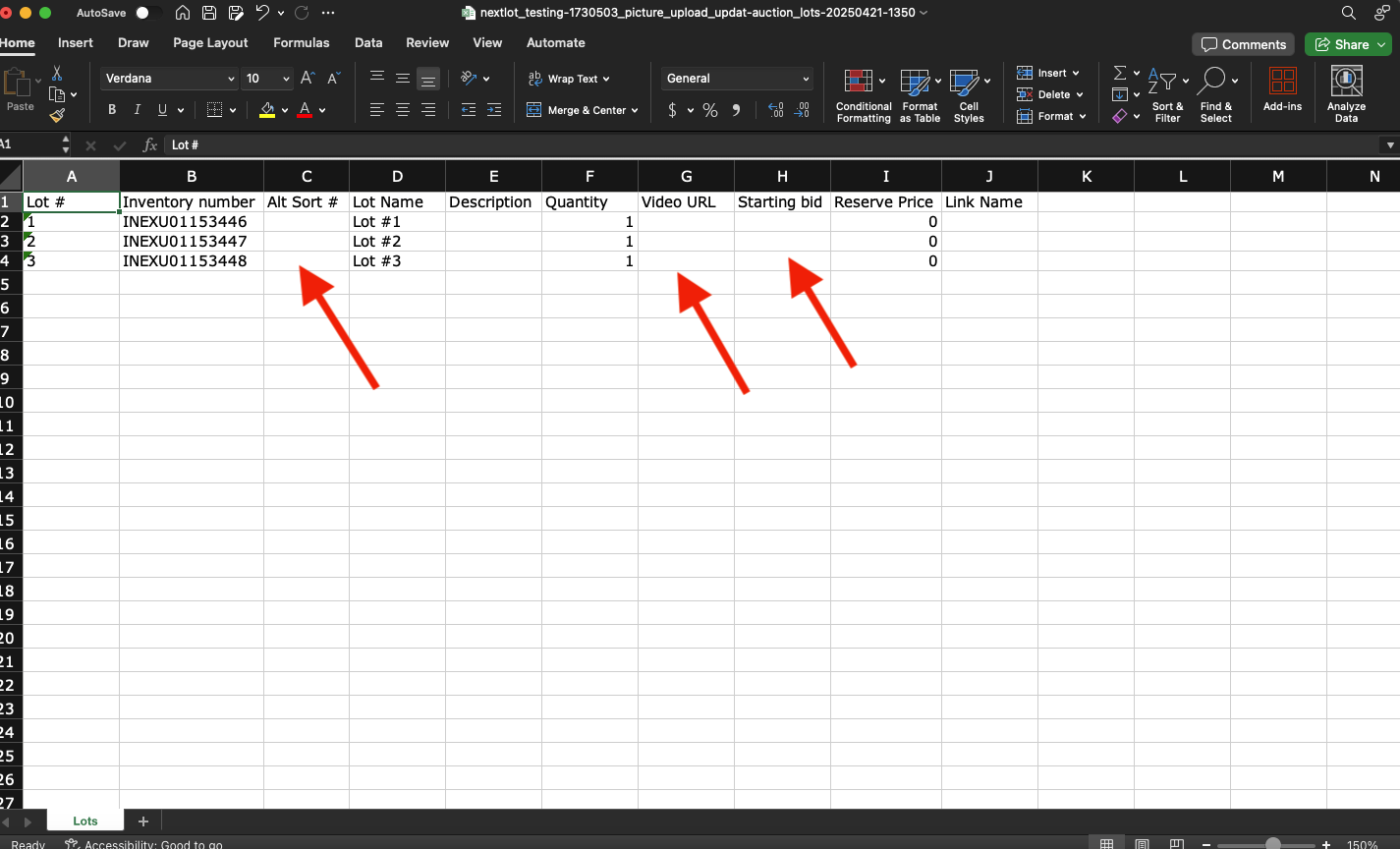Open the Add-ins icon
The width and height of the screenshot is (1400, 849).
coord(1282,82)
